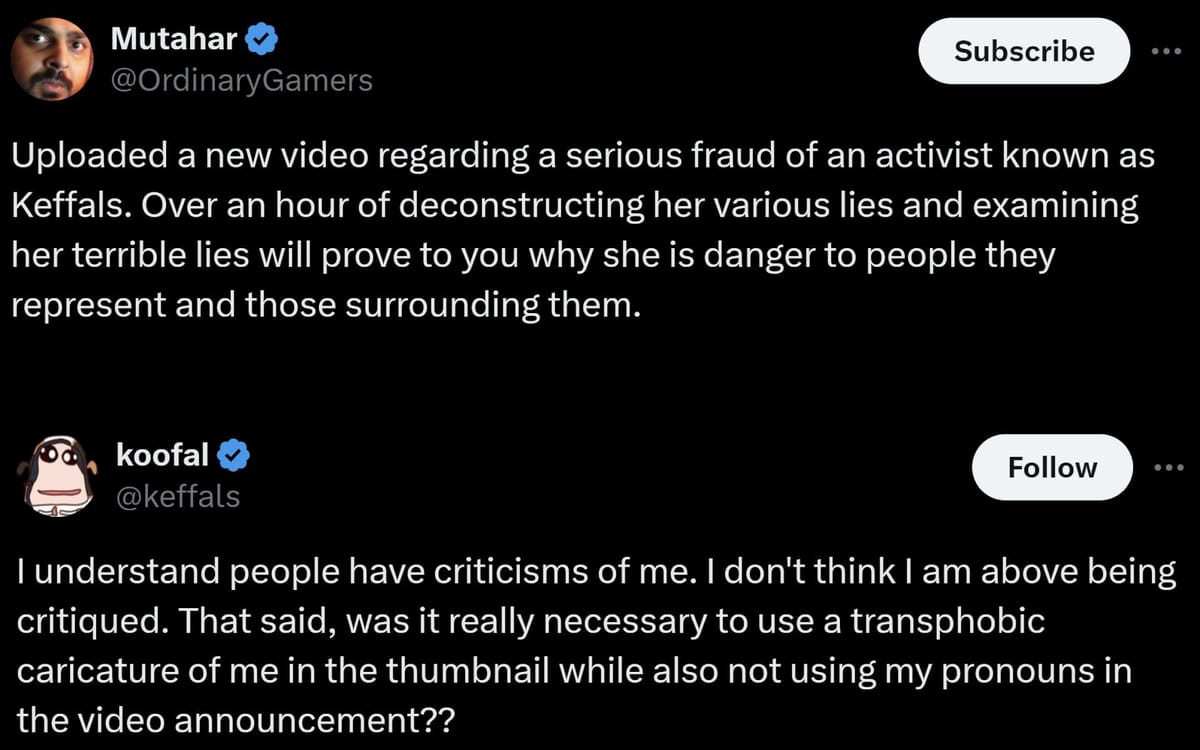Click koofal's verified checkmark icon
The image size is (1200, 750).
pos(234,455)
